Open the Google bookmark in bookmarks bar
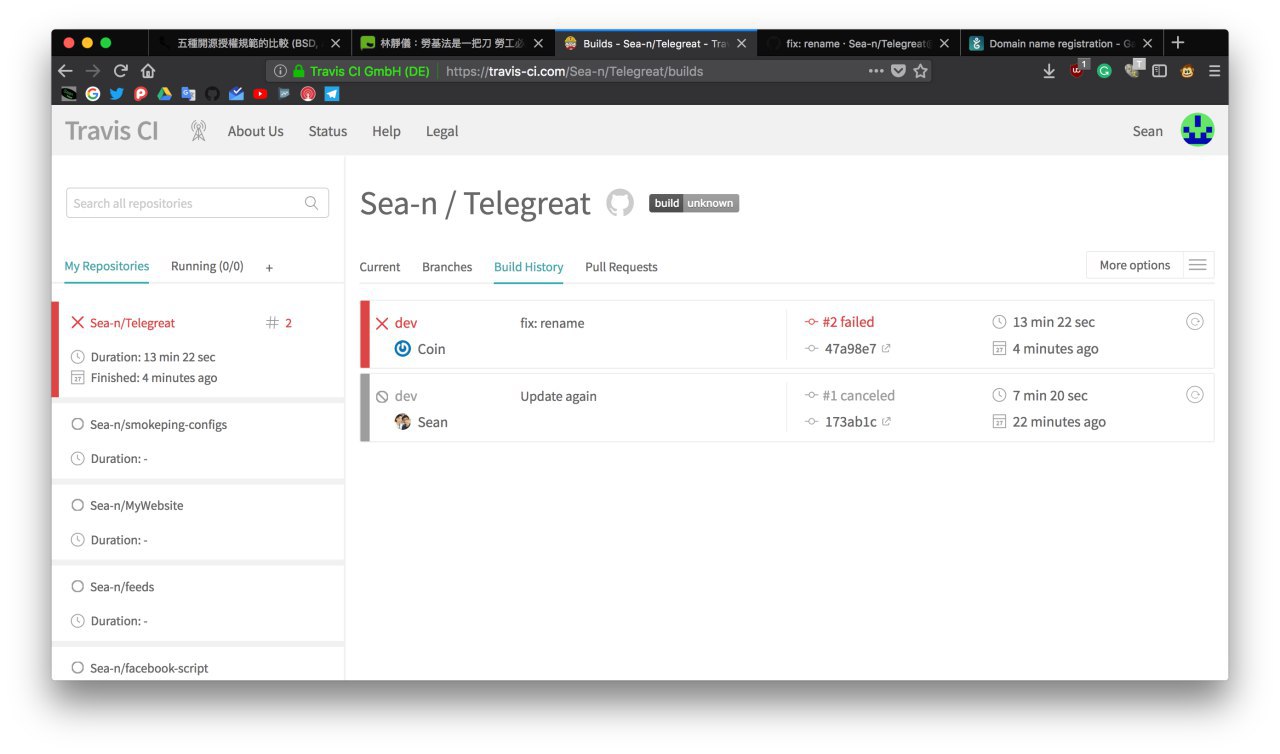 [x=93, y=94]
